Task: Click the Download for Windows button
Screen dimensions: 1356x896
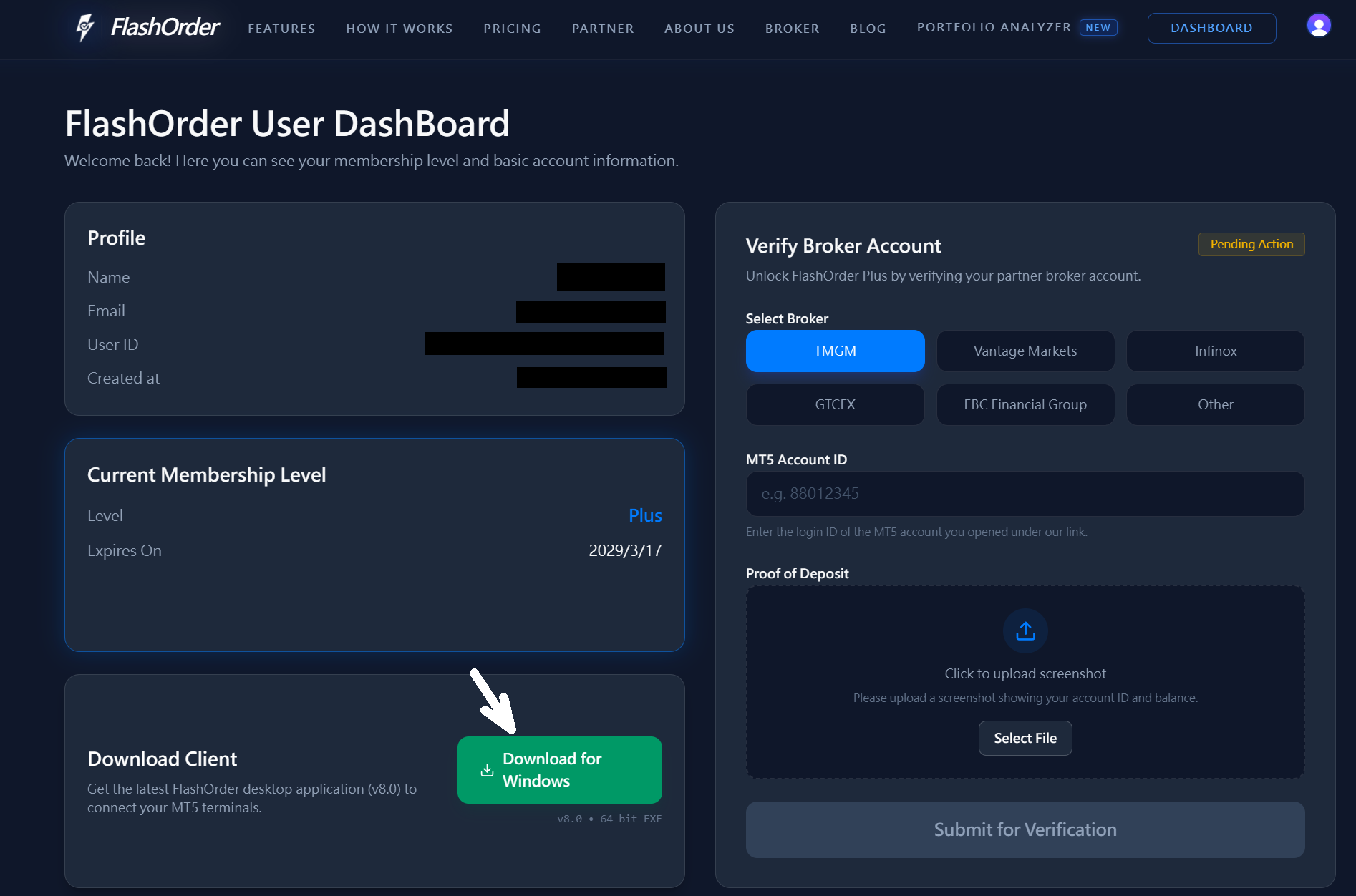Action: point(560,770)
